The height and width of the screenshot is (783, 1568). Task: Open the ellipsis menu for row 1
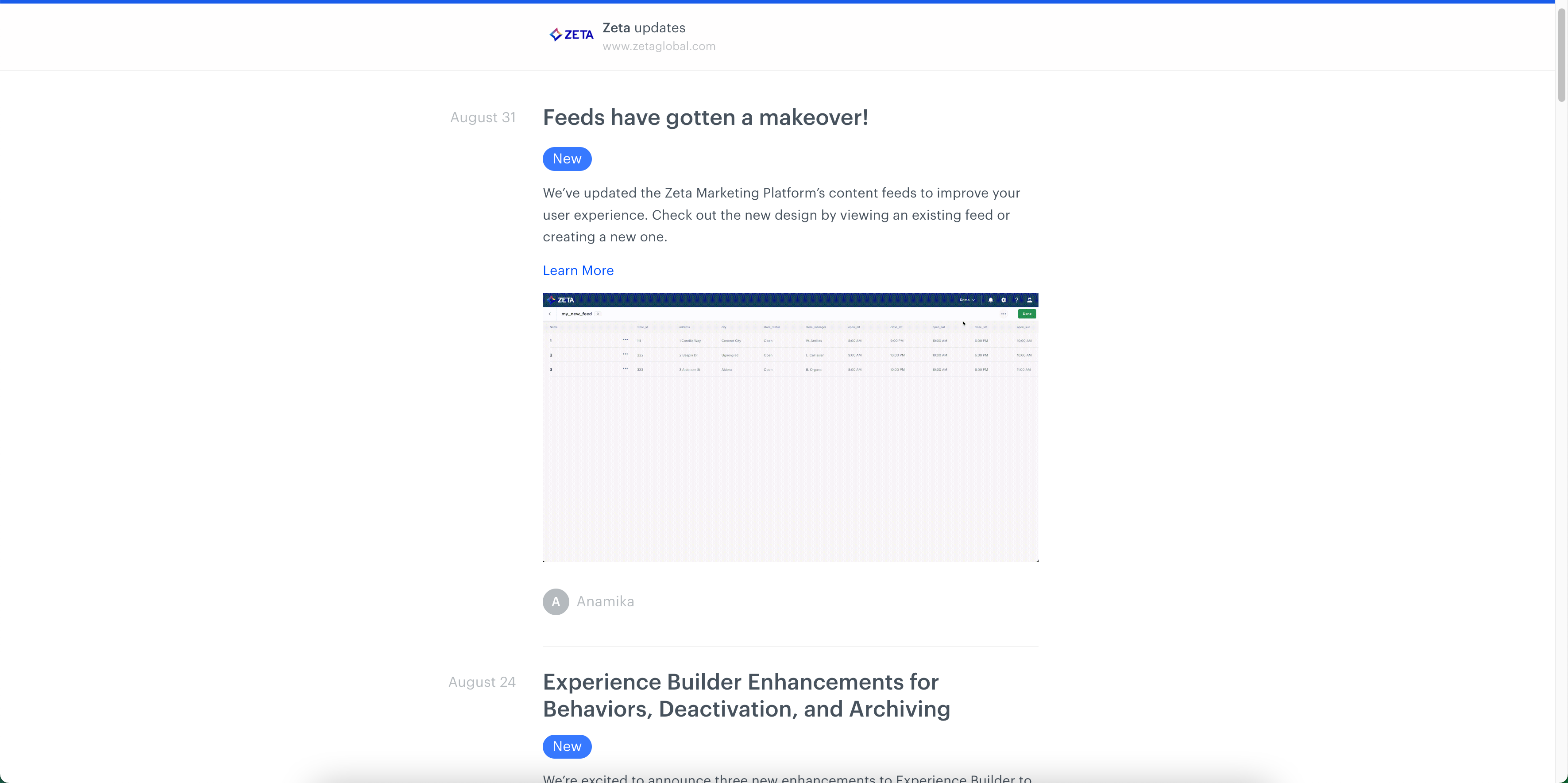tap(625, 340)
